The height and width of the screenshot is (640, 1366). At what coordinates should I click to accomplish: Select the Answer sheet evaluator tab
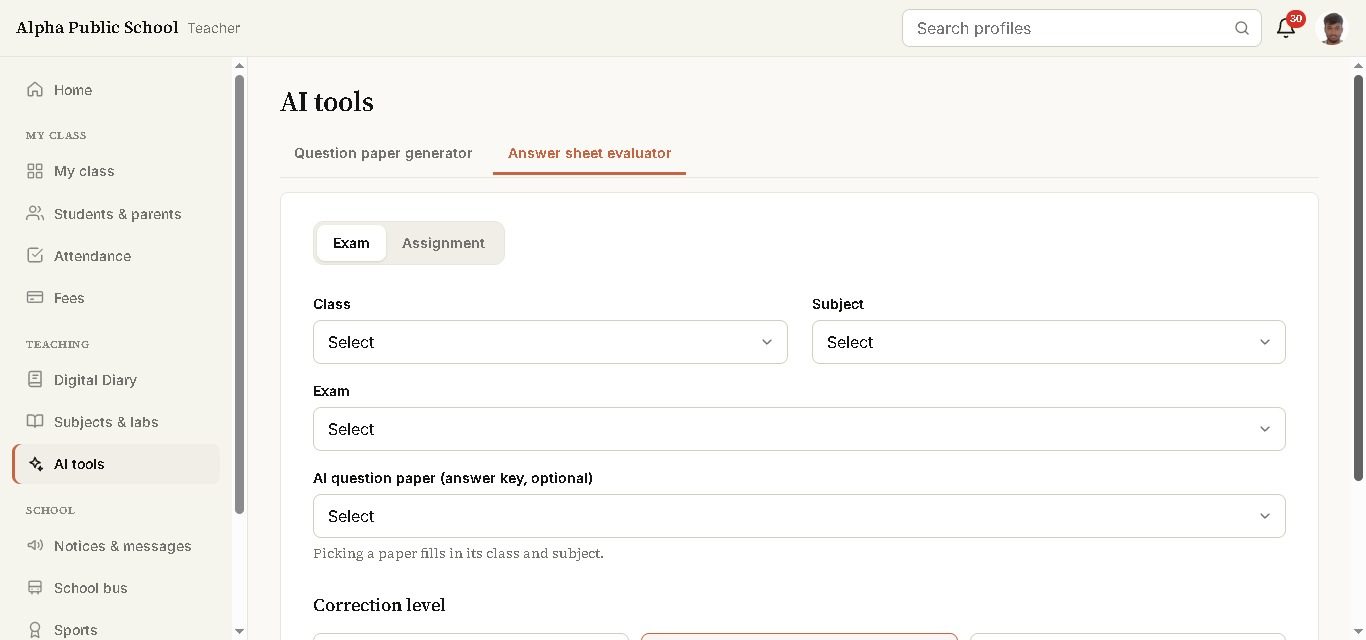coord(589,153)
